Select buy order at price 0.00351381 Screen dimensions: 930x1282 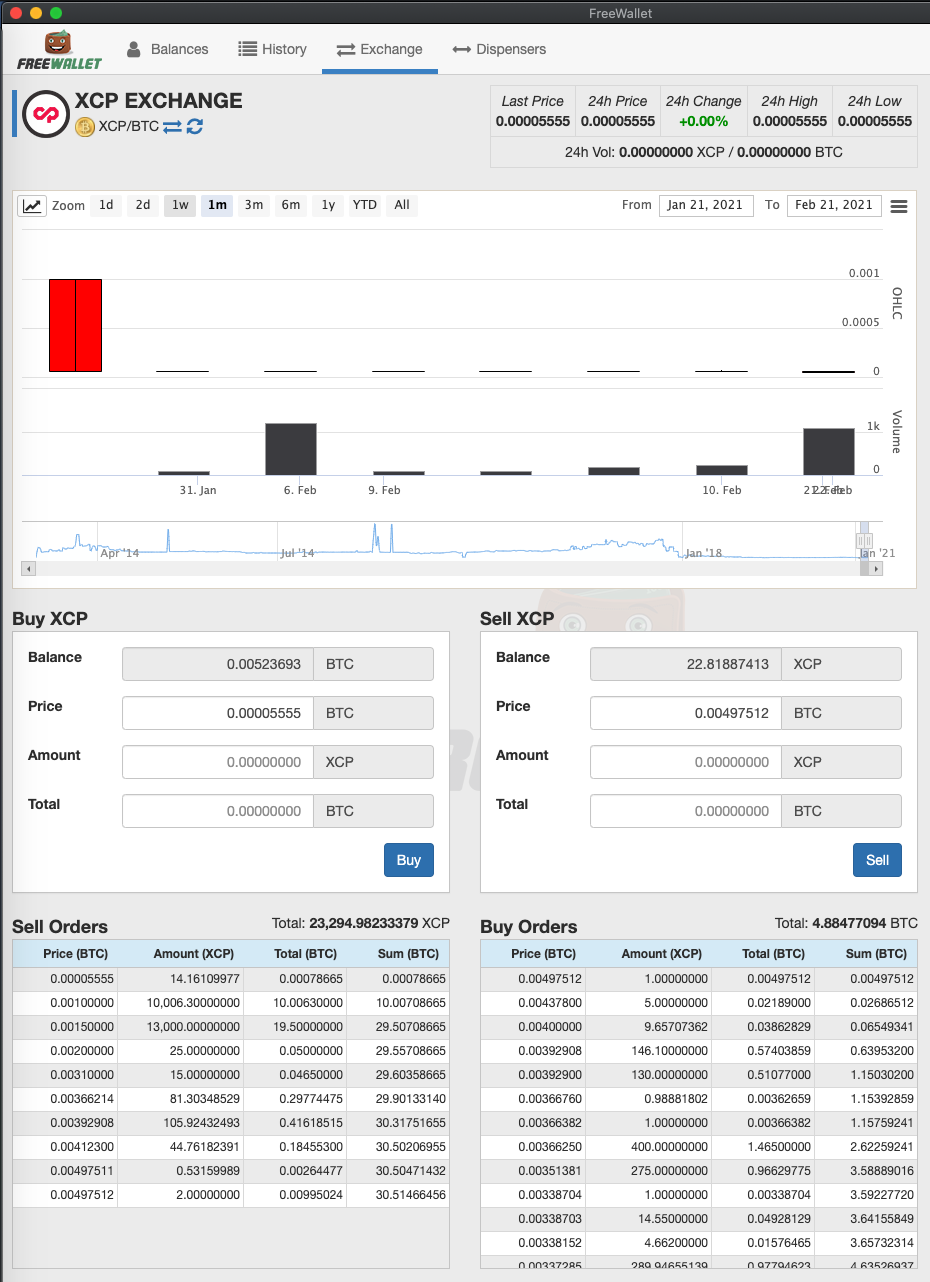[699, 1171]
